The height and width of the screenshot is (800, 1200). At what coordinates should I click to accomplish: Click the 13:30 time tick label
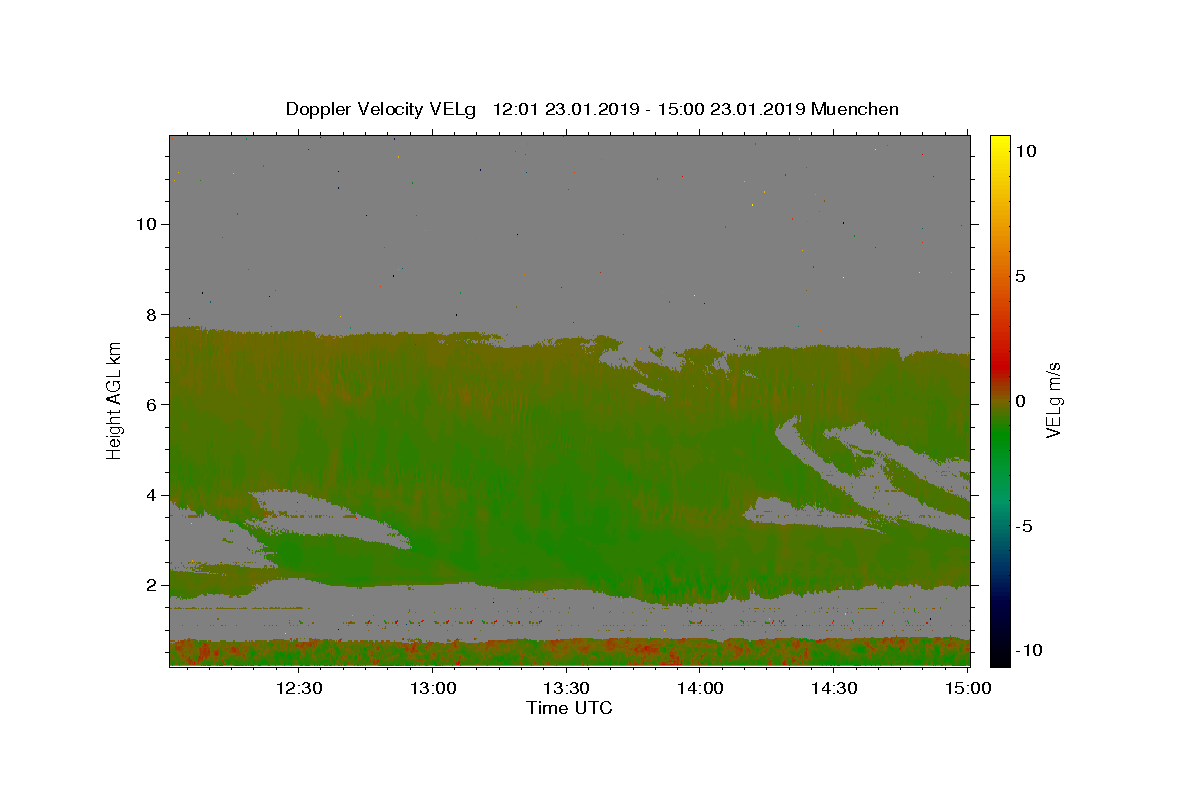(x=567, y=688)
